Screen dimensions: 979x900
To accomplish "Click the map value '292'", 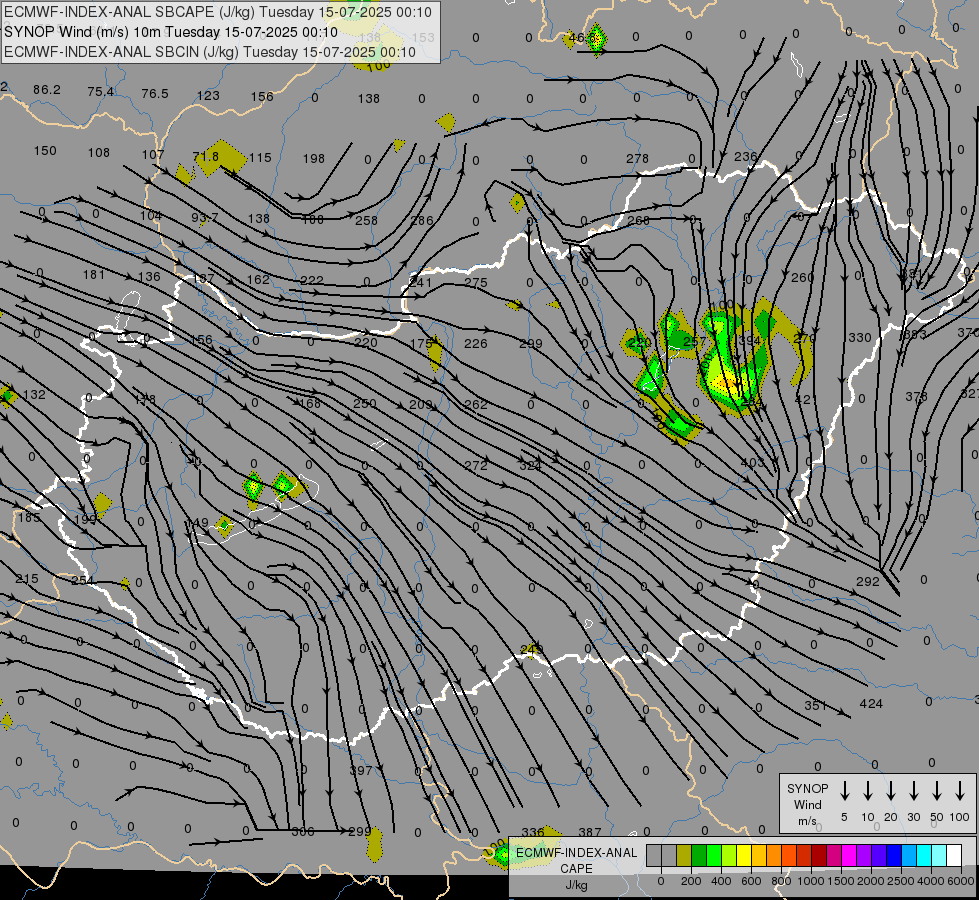I will [x=867, y=581].
